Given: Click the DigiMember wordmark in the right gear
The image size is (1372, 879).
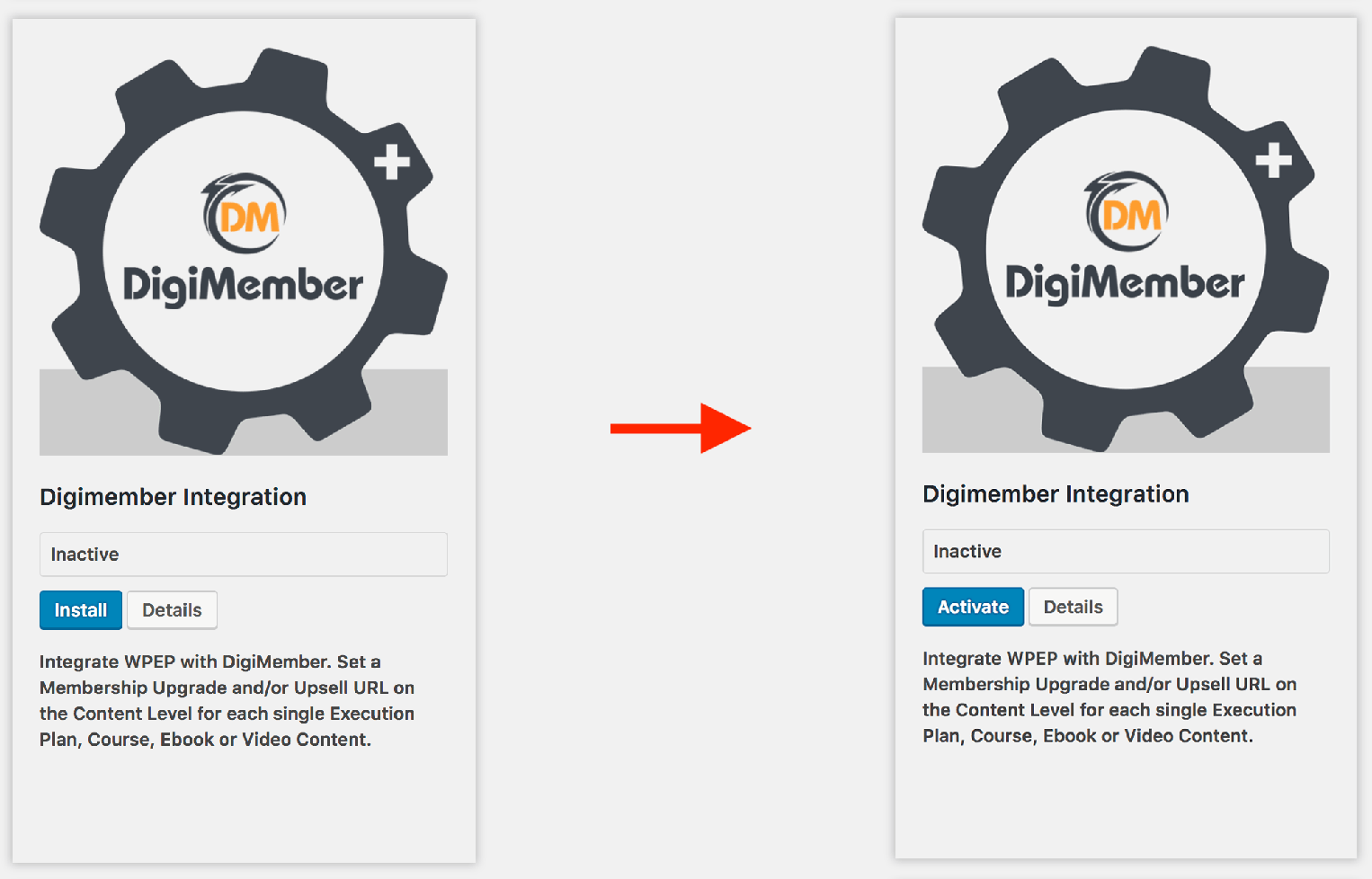Looking at the screenshot, I should 1126,283.
